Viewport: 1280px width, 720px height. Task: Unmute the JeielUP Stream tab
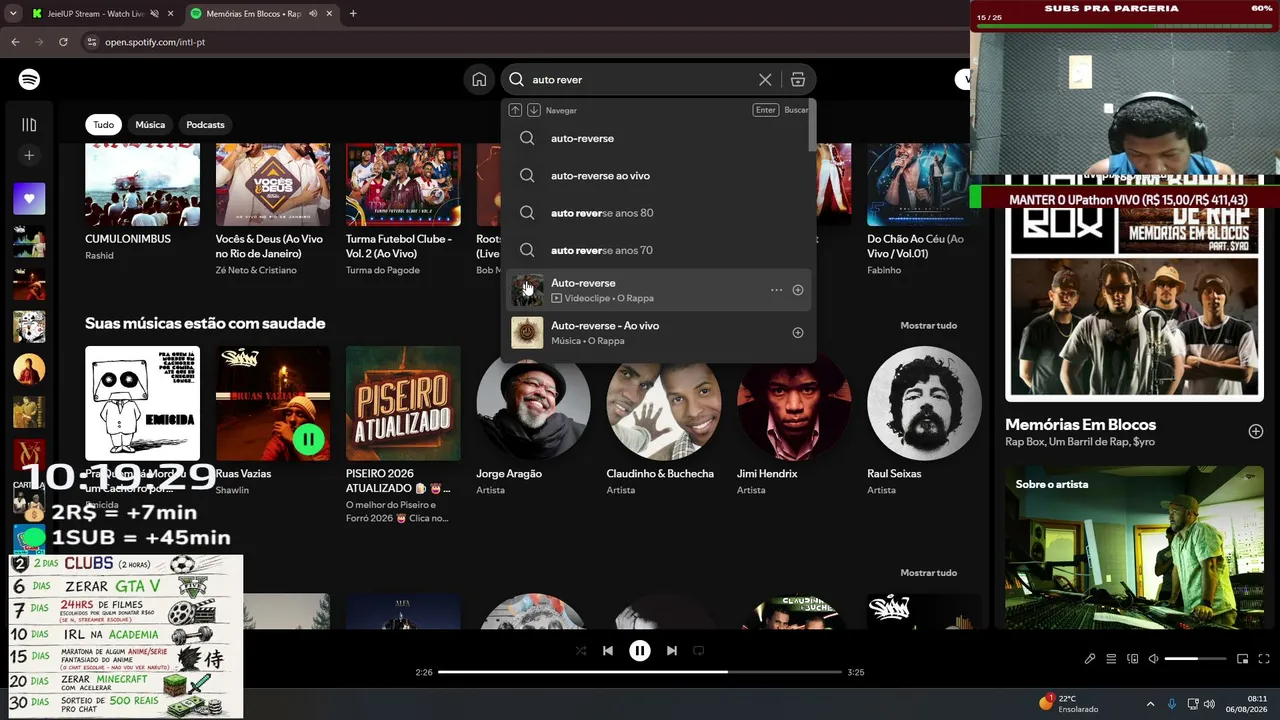click(154, 14)
